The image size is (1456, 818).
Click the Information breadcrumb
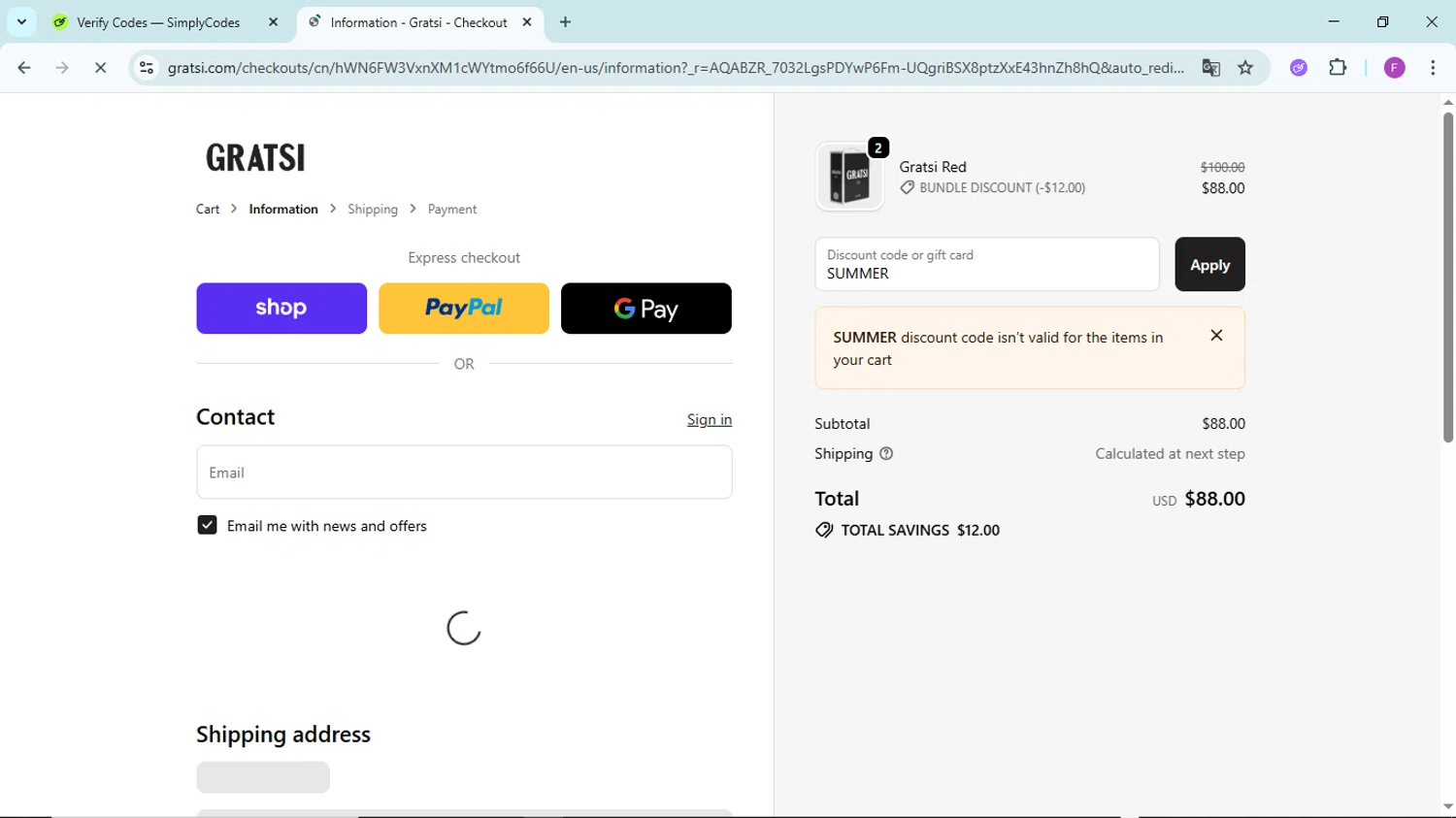[x=283, y=210]
